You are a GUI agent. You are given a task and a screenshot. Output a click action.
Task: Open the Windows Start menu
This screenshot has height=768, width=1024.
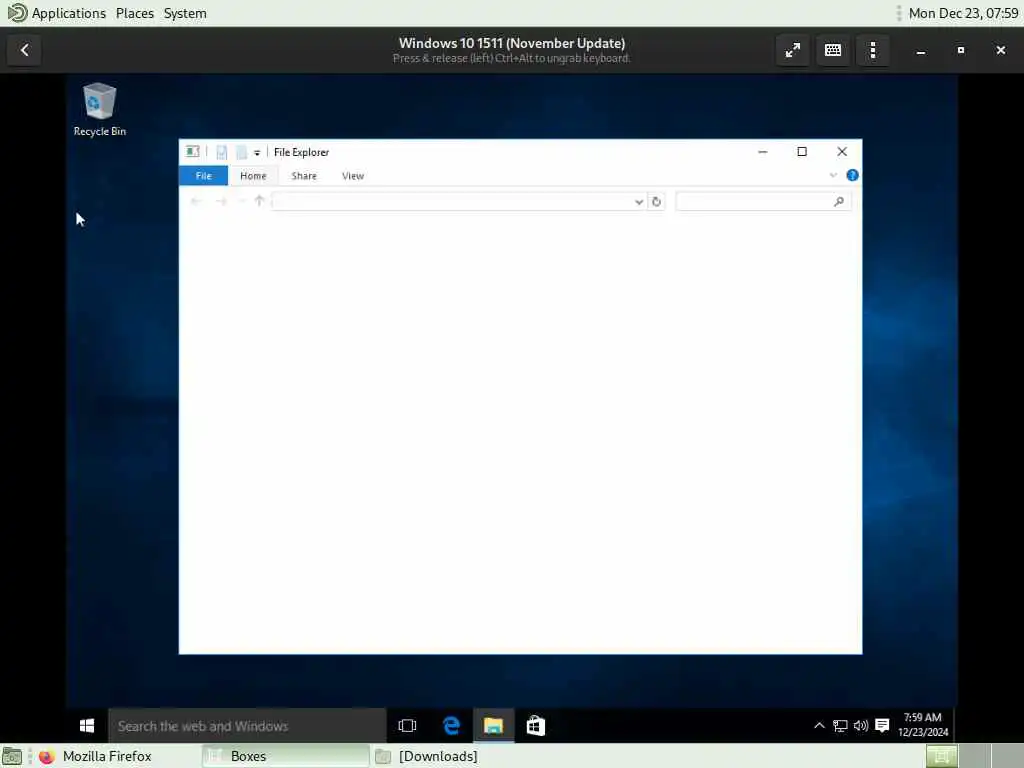87,726
